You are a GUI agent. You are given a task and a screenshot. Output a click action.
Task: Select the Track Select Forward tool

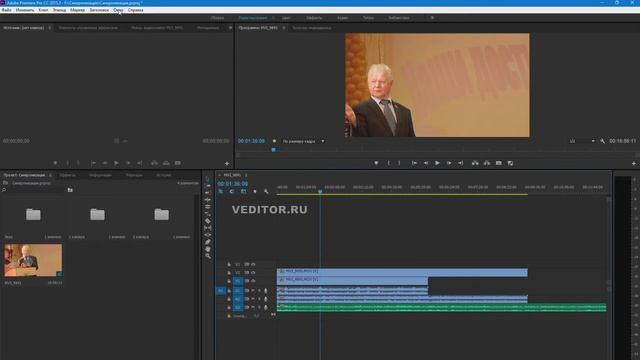point(207,186)
